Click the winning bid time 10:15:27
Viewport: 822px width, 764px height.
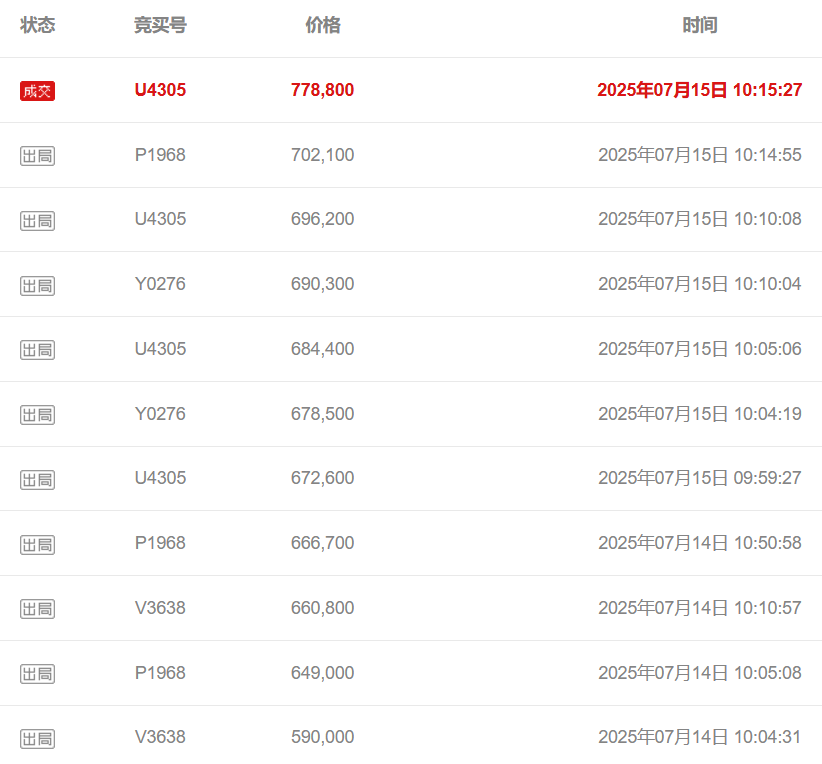(767, 90)
